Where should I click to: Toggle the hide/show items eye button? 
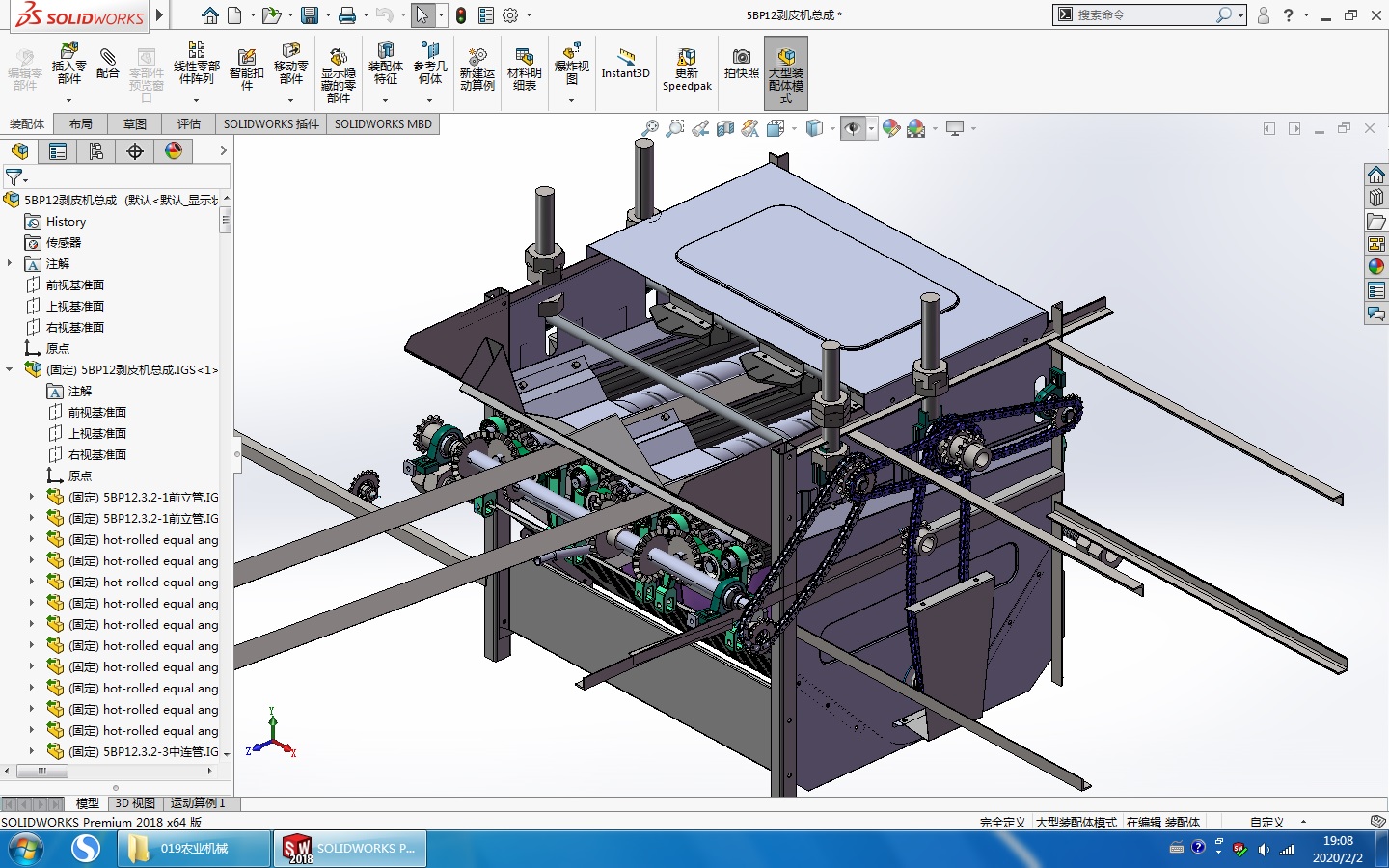(853, 128)
